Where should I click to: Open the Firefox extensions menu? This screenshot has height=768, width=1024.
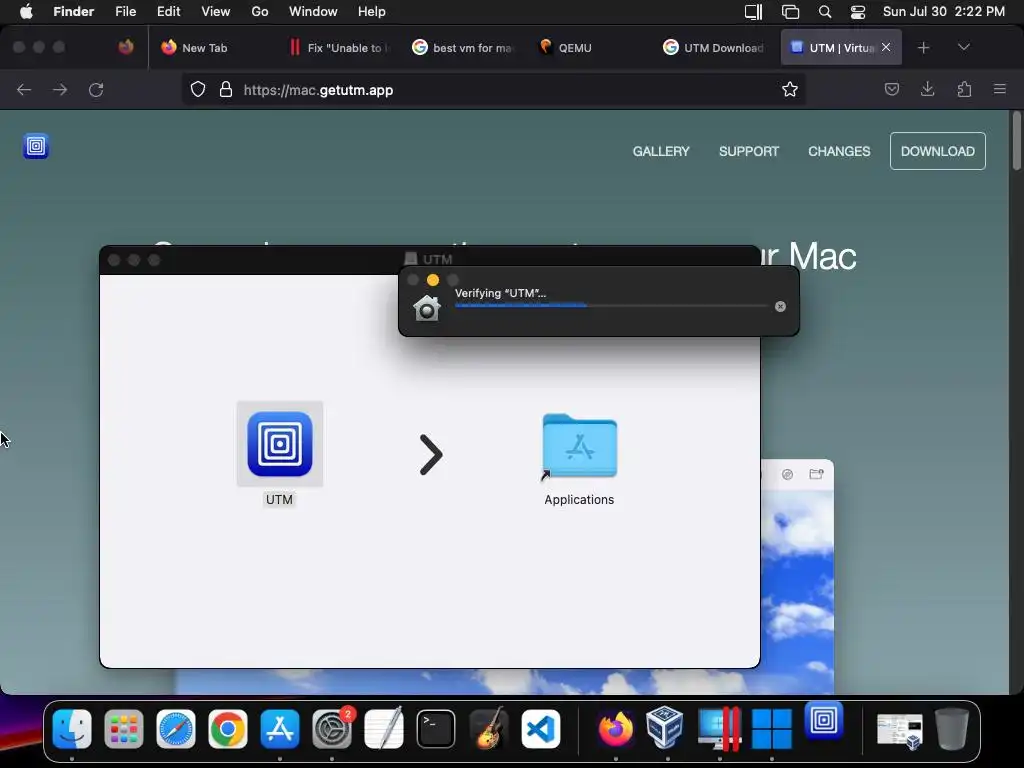[x=964, y=89]
